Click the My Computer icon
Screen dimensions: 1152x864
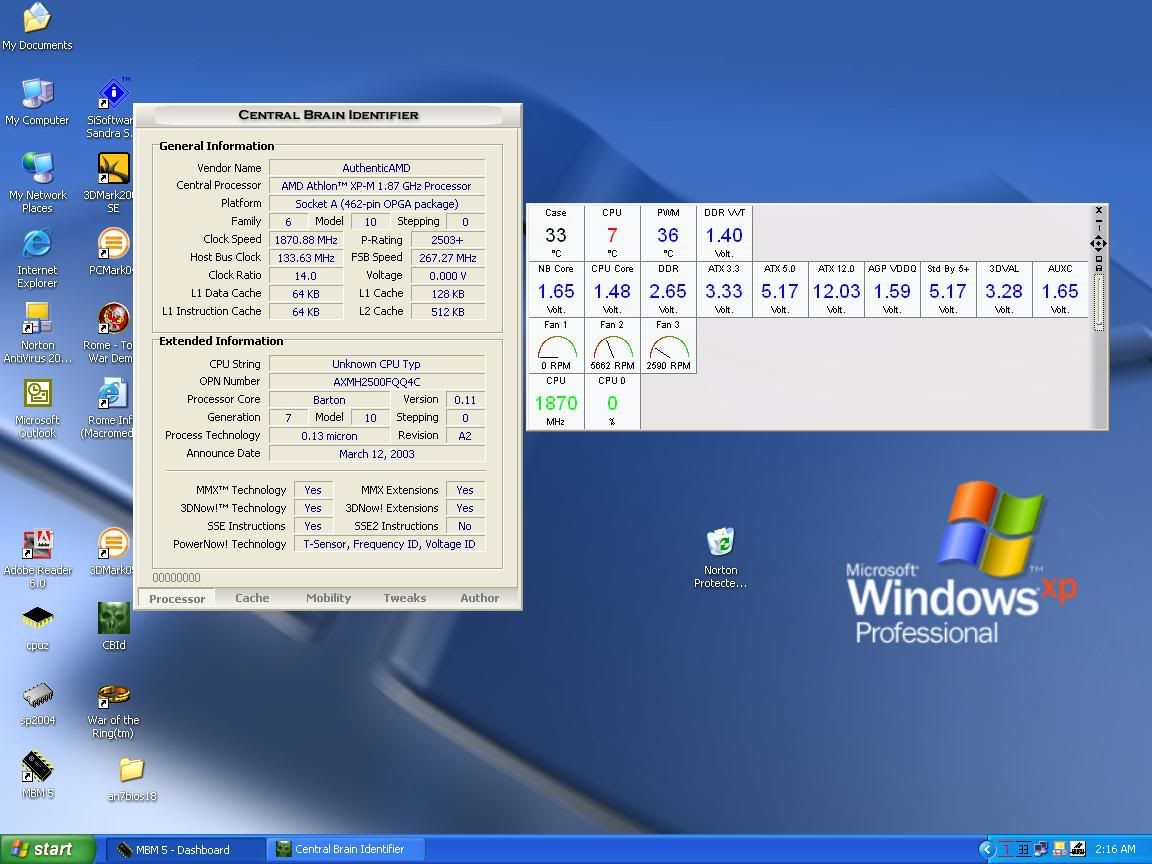[37, 95]
